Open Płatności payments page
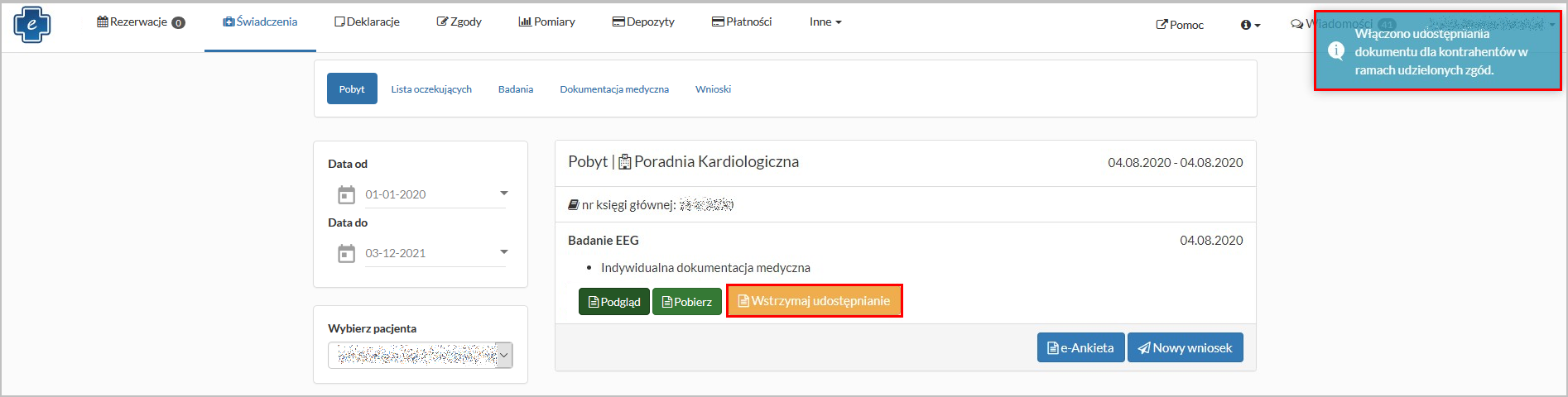Viewport: 1568px width, 397px height. click(x=742, y=22)
